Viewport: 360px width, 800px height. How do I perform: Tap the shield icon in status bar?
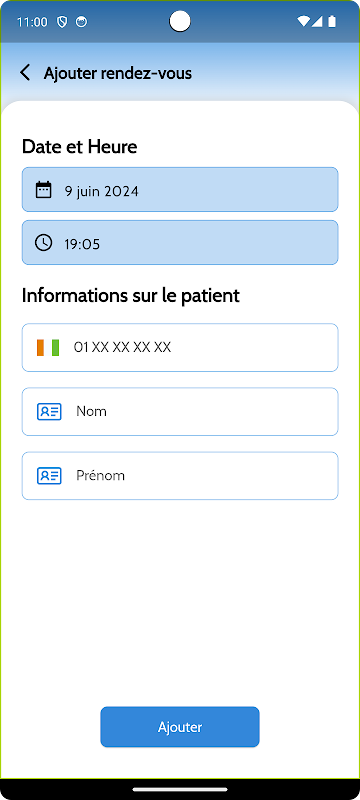tap(62, 22)
